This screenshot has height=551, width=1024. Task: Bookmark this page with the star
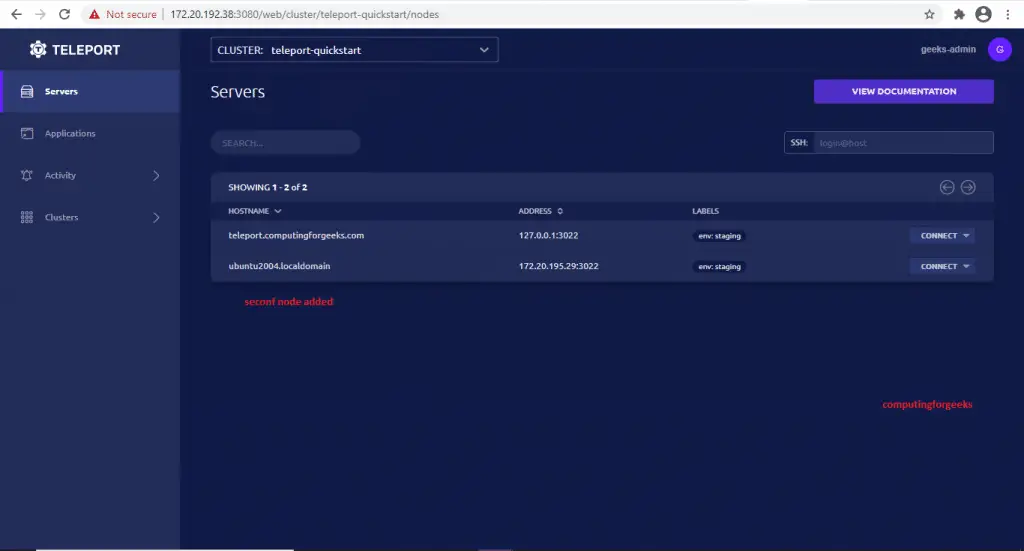tap(929, 14)
